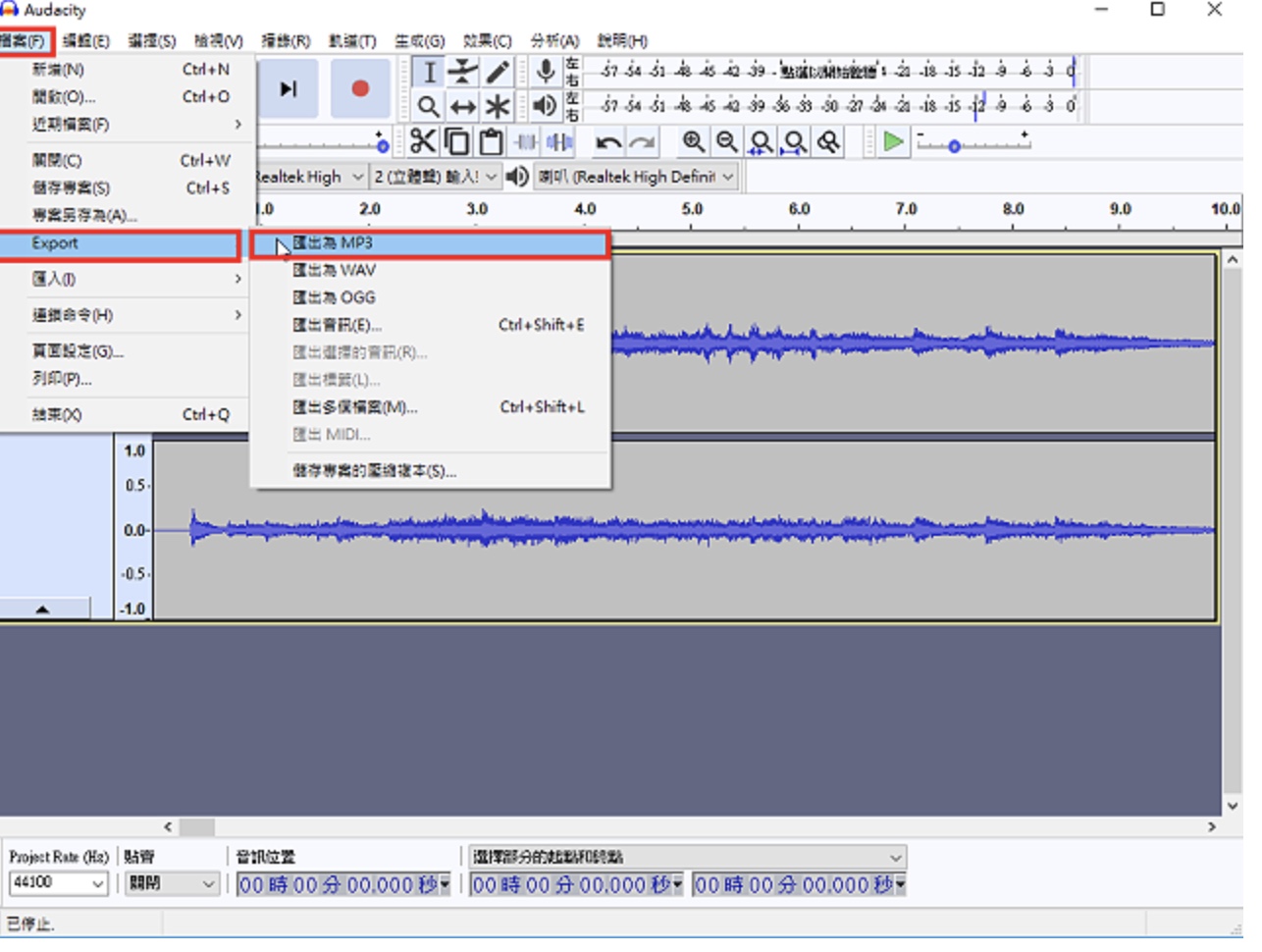The width and height of the screenshot is (1262, 952).
Task: Click the vertical scrollbar down arrow
Action: [1233, 807]
